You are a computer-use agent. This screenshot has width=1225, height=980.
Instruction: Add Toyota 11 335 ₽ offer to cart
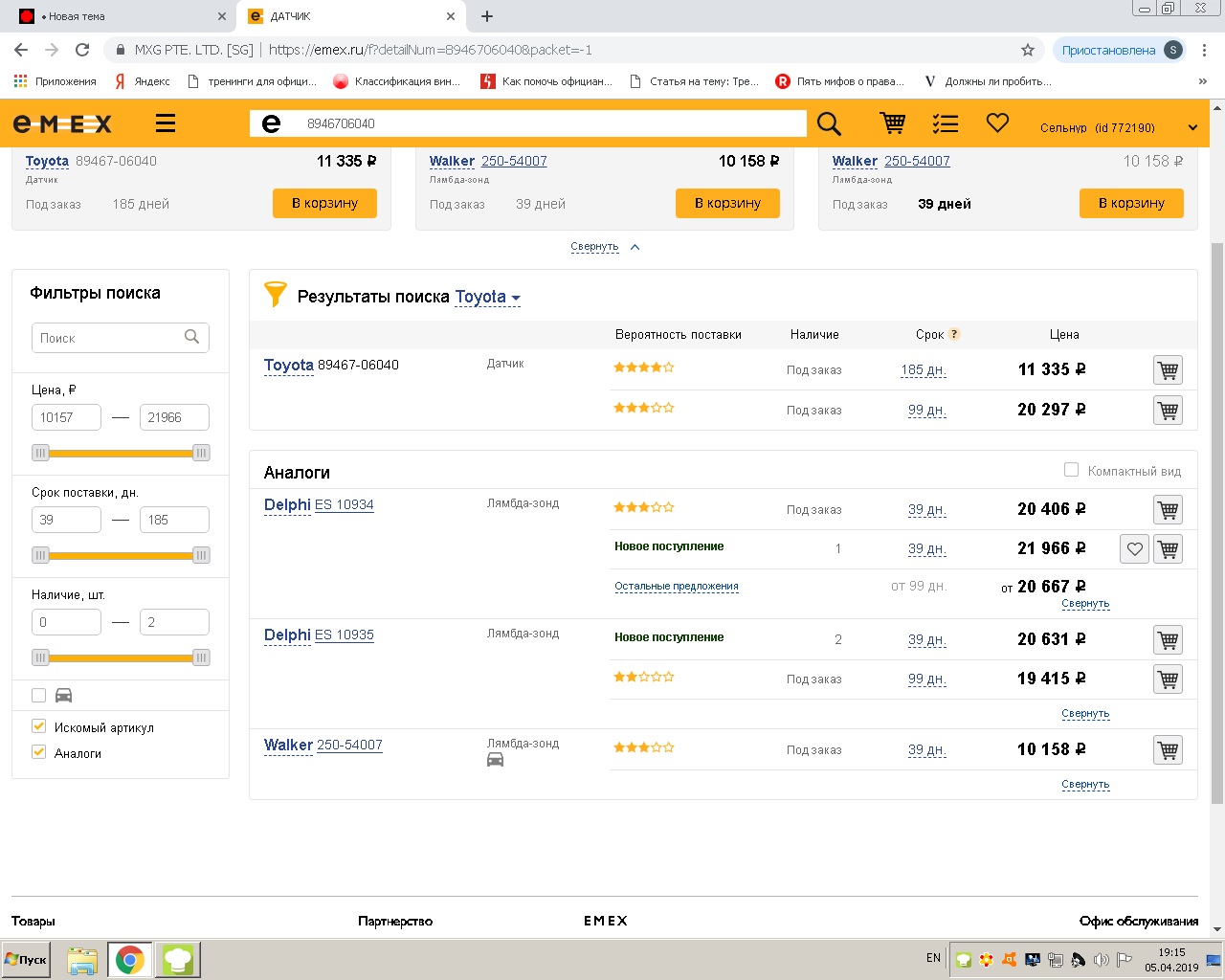1168,370
